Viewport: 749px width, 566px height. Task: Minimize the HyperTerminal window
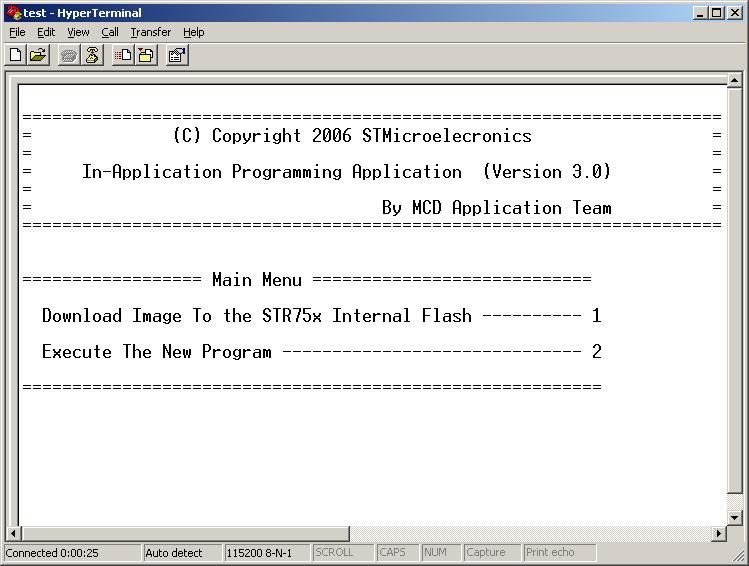[x=700, y=12]
